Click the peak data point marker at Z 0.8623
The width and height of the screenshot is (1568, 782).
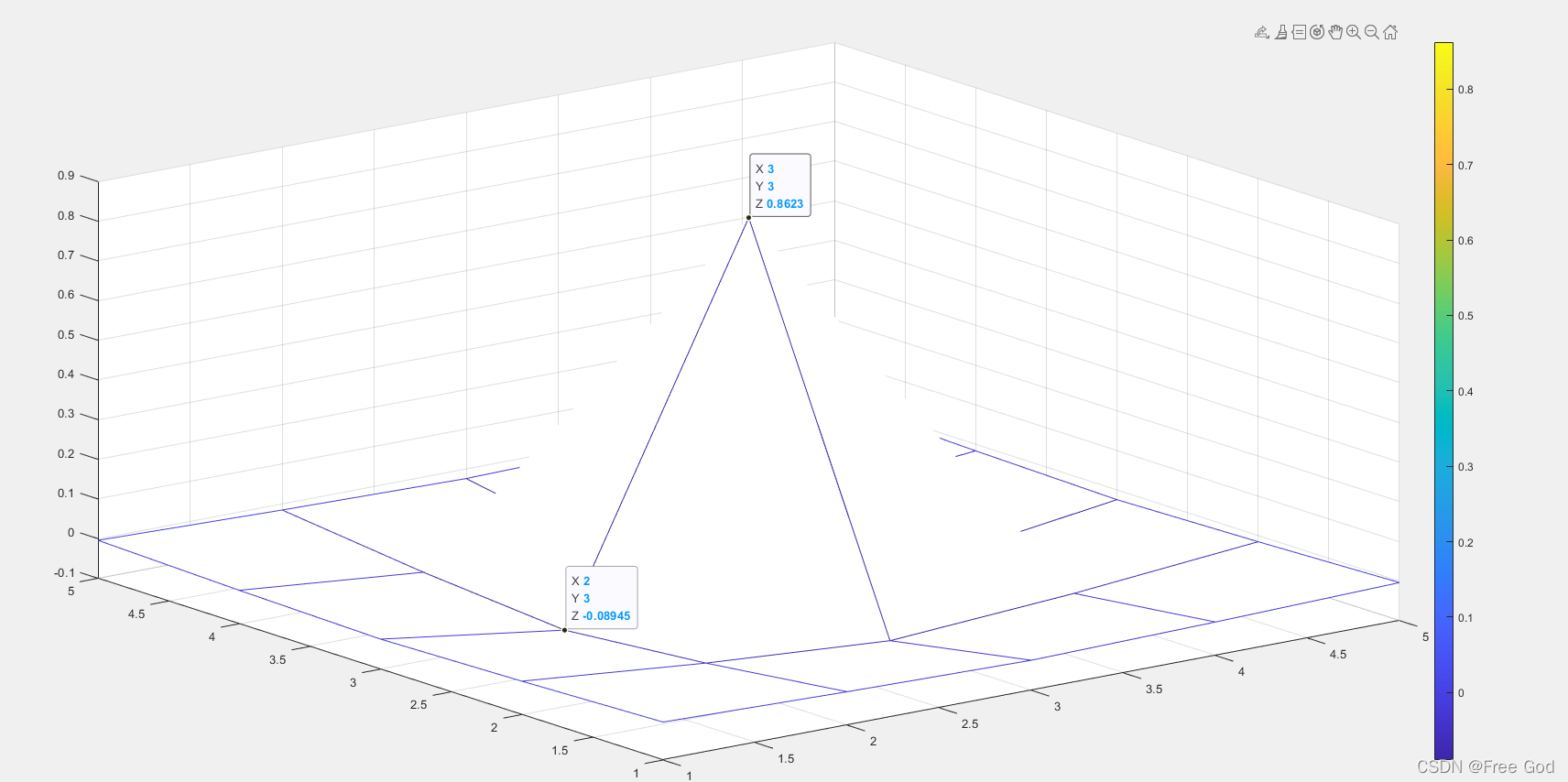pos(748,218)
